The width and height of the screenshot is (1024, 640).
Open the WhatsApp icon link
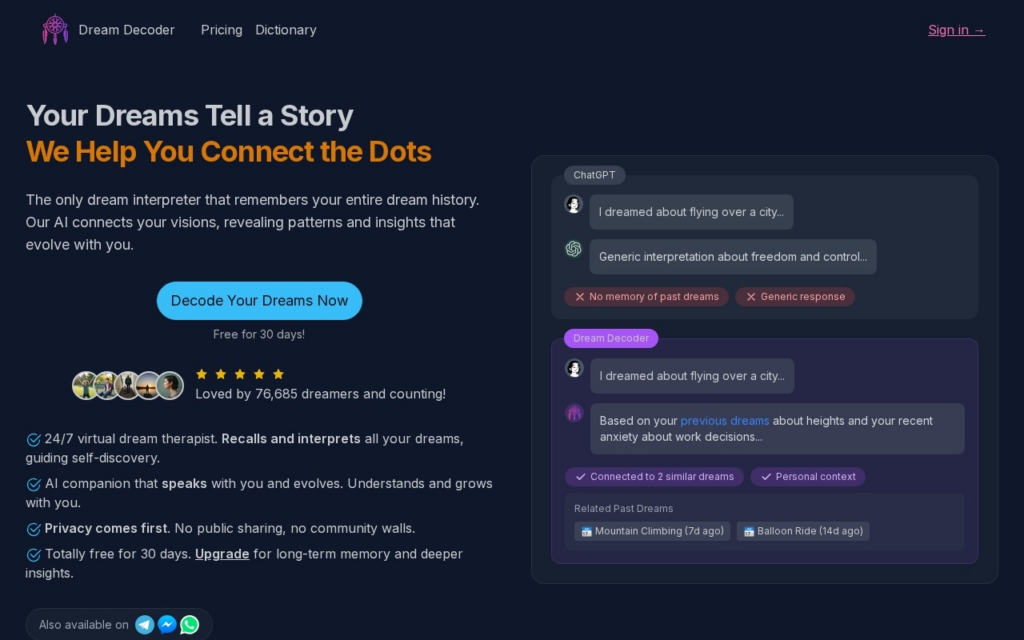click(190, 625)
